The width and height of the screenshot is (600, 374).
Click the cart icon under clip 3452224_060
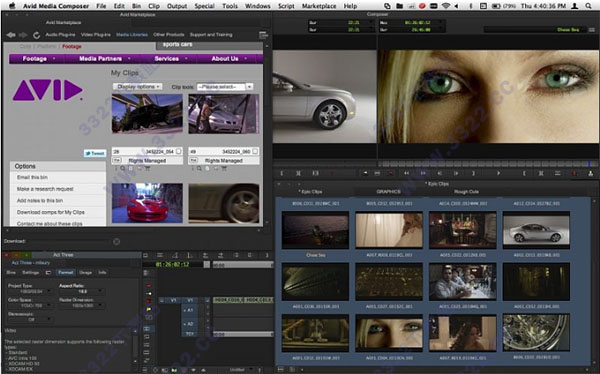[224, 168]
